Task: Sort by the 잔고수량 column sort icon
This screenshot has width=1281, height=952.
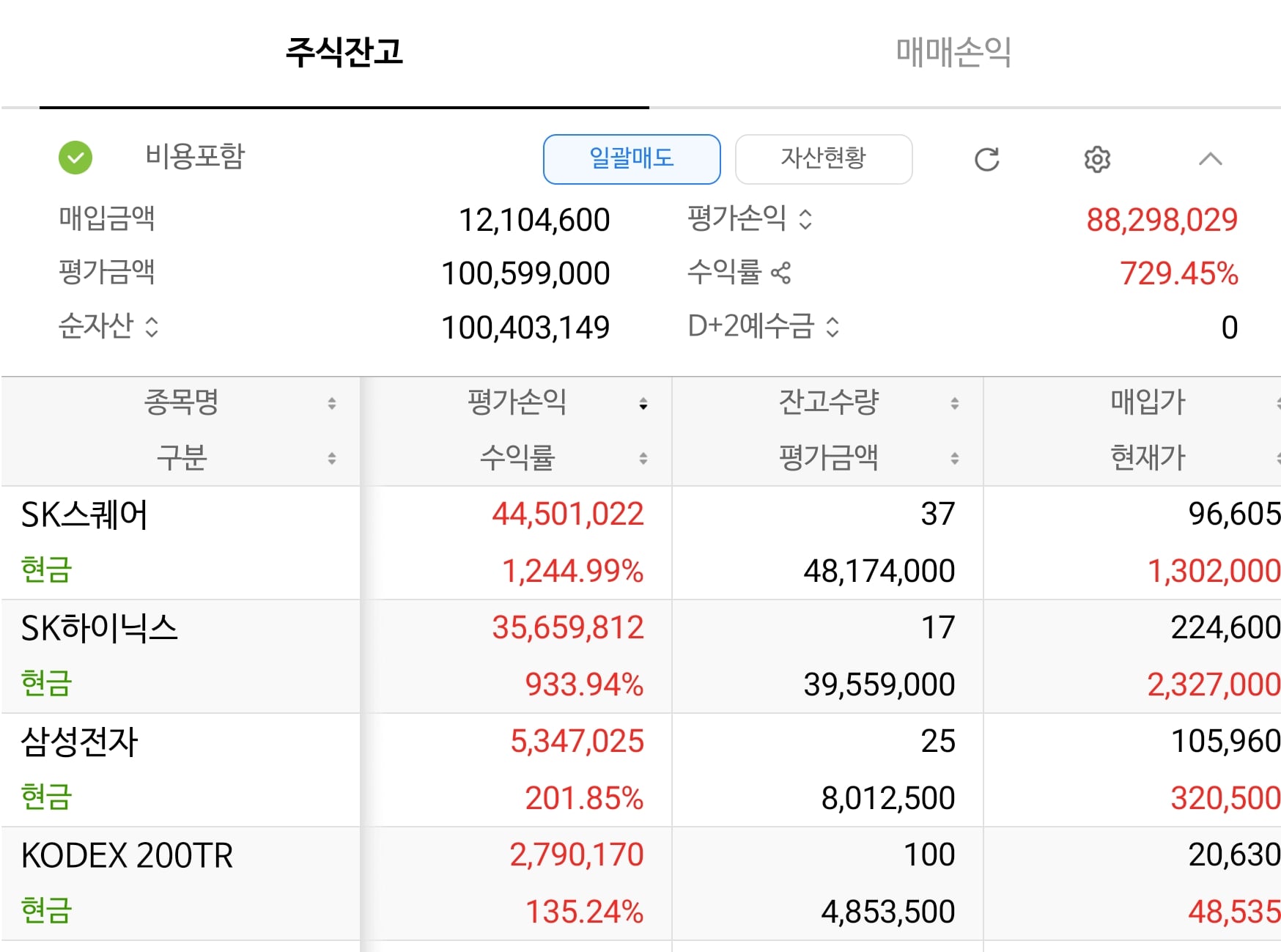Action: (955, 403)
